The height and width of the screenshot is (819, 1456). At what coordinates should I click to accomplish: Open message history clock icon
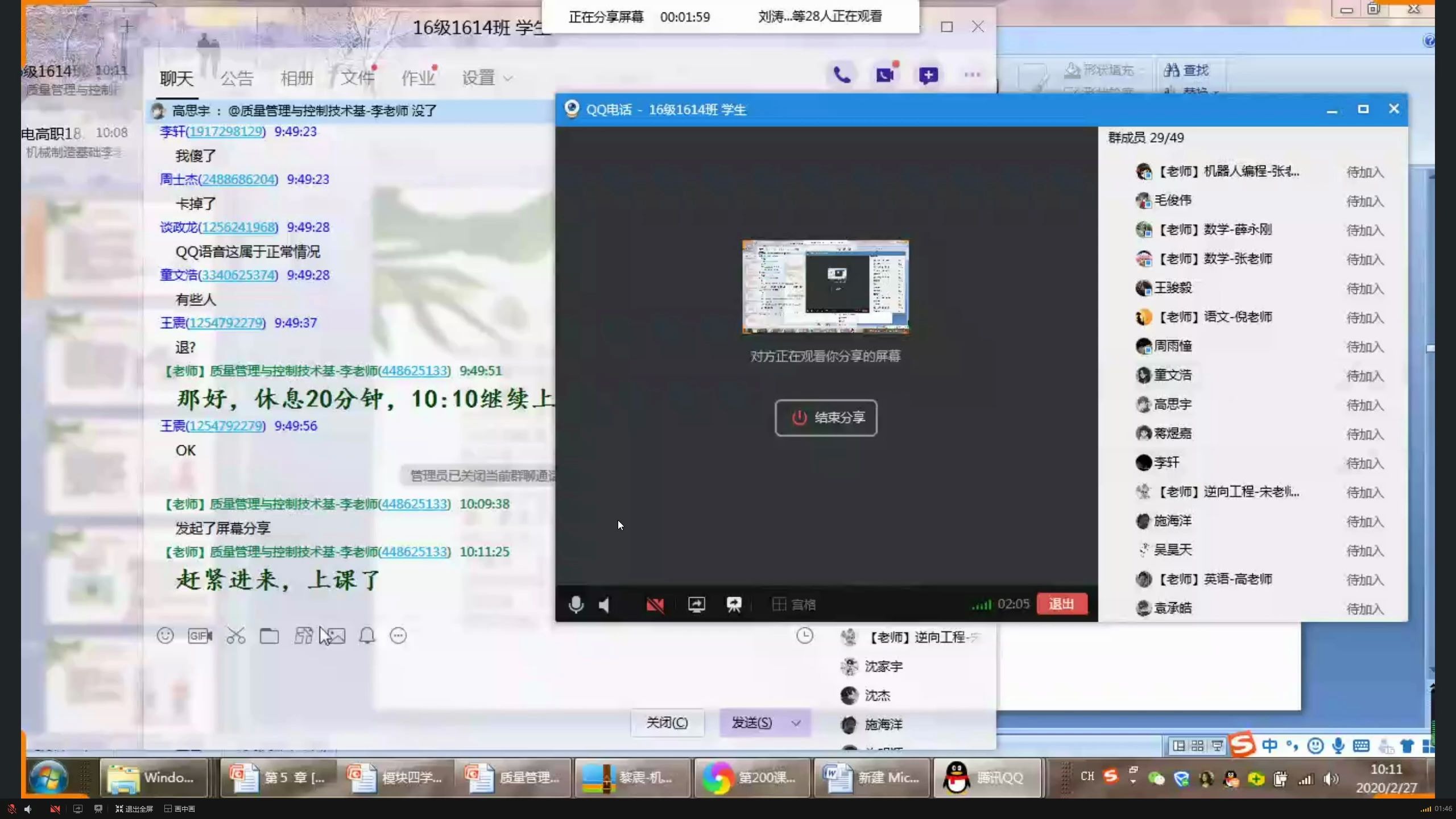(804, 635)
